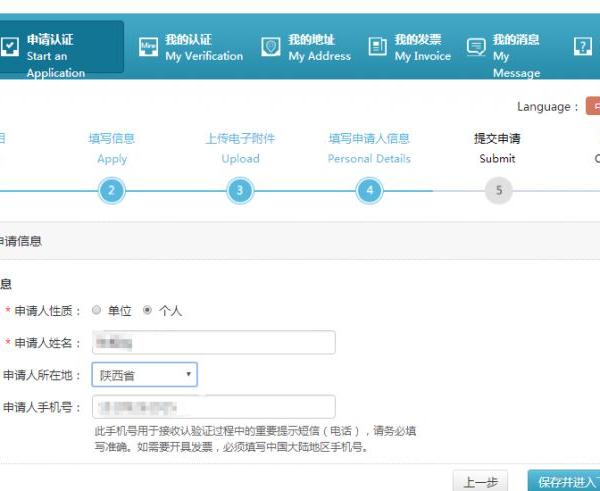Click step 2 circle for Apply
The height and width of the screenshot is (491, 600).
tap(112, 190)
